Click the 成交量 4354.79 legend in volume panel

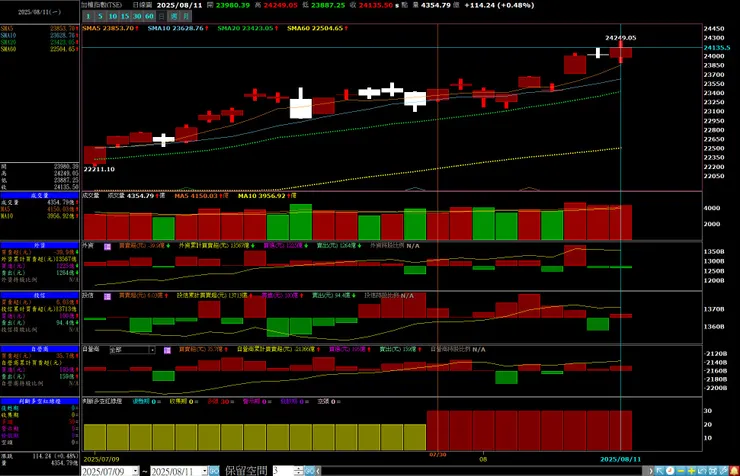tap(136, 196)
